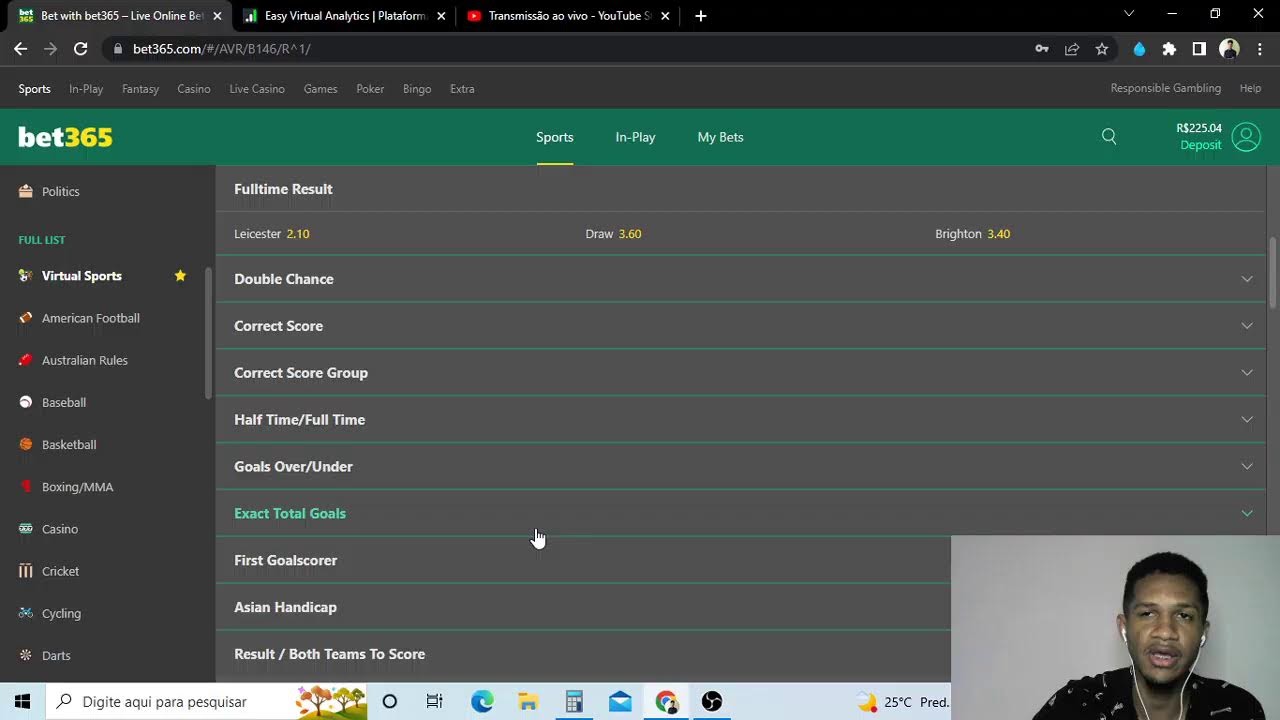Click the Boxing/MMA glove icon
Image resolution: width=1280 pixels, height=720 pixels.
click(x=26, y=487)
